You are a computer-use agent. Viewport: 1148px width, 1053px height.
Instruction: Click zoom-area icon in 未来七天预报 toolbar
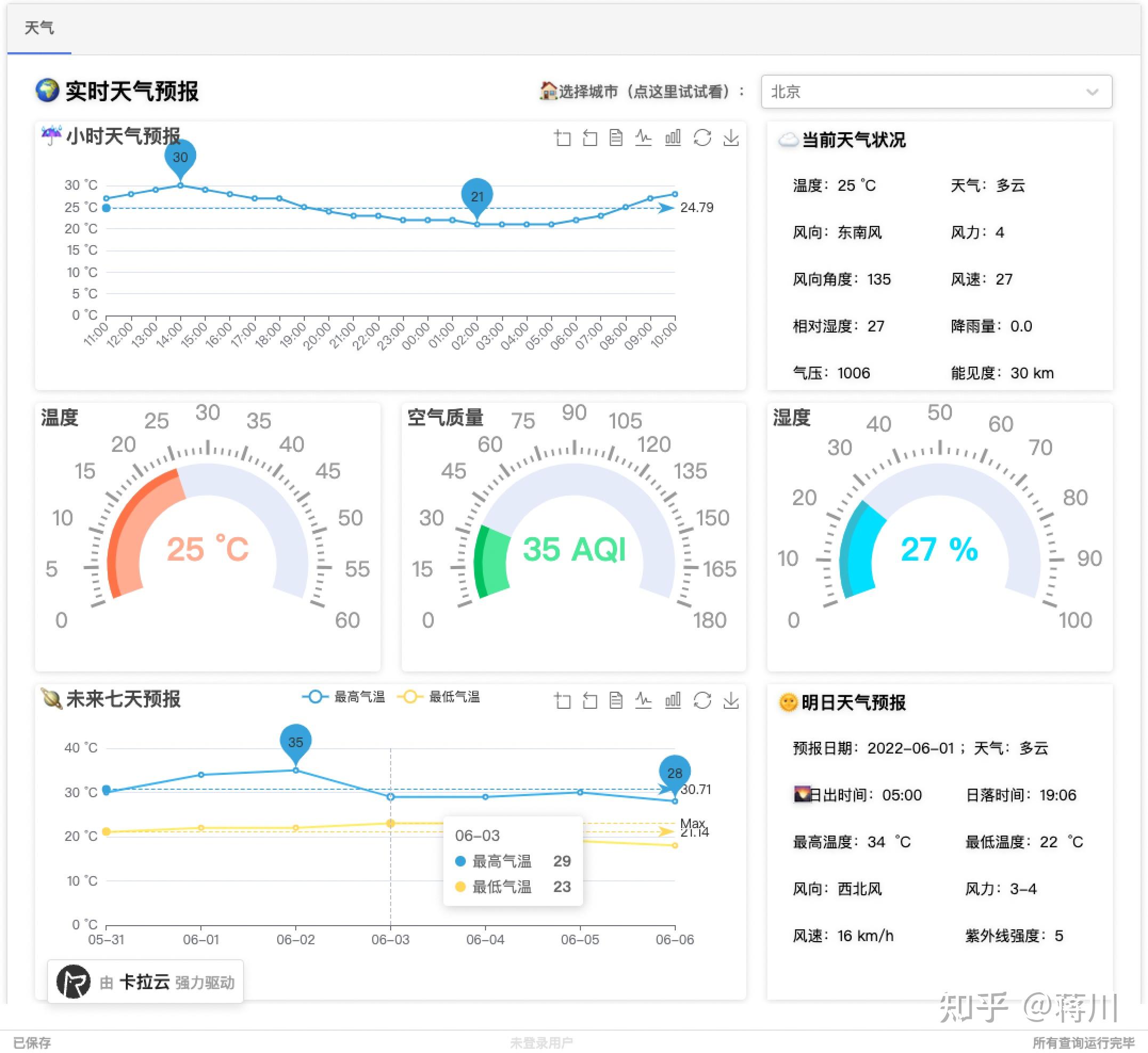[562, 701]
